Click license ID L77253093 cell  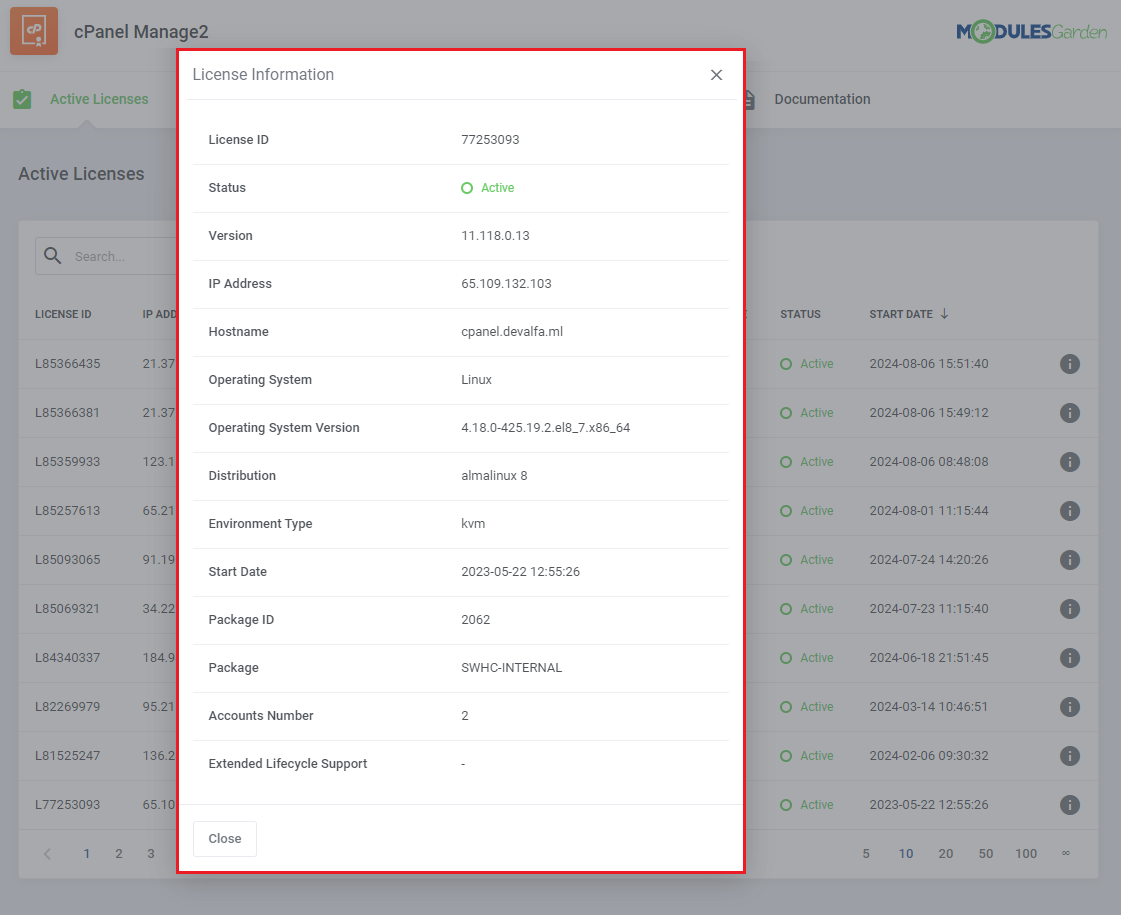[67, 805]
